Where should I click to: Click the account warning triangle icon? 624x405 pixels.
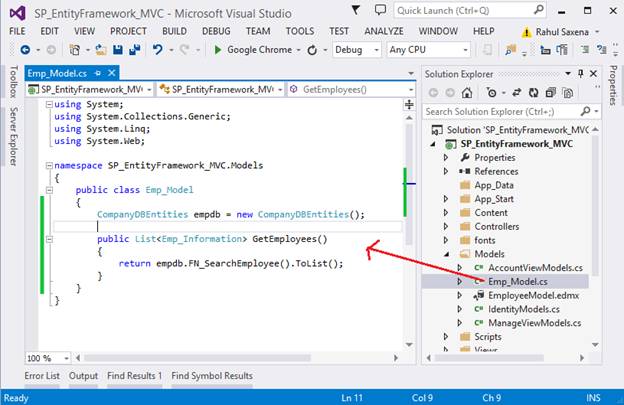click(x=526, y=32)
